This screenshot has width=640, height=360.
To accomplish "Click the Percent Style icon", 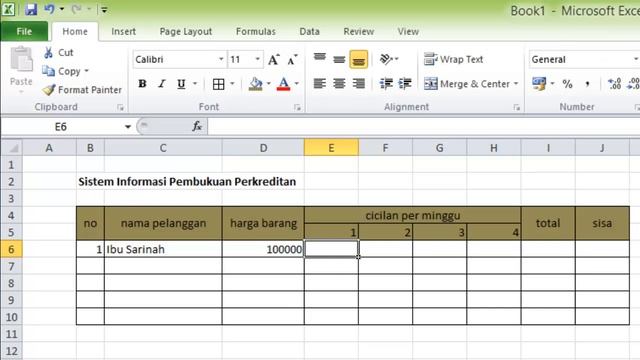I will coord(567,84).
